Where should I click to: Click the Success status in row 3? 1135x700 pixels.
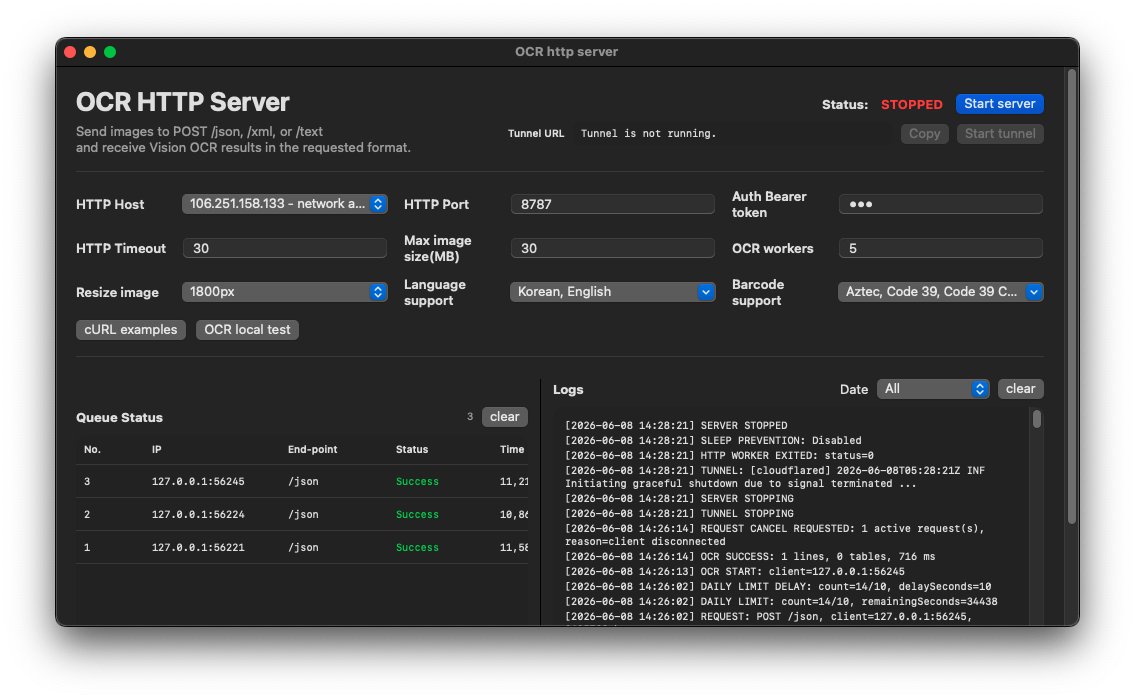[x=417, y=481]
